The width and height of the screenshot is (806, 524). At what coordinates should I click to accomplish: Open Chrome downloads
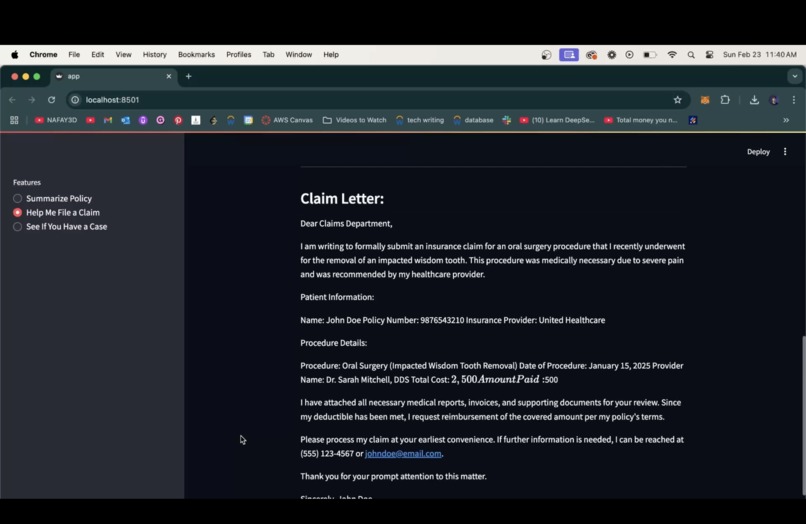coord(754,100)
